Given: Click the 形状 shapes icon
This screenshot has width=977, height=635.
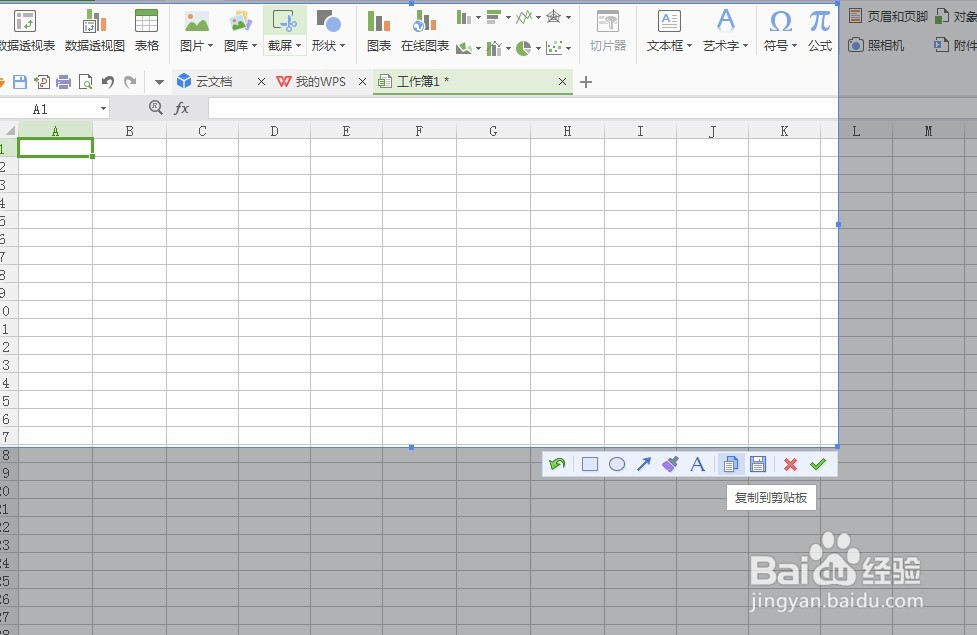Looking at the screenshot, I should point(328,22).
